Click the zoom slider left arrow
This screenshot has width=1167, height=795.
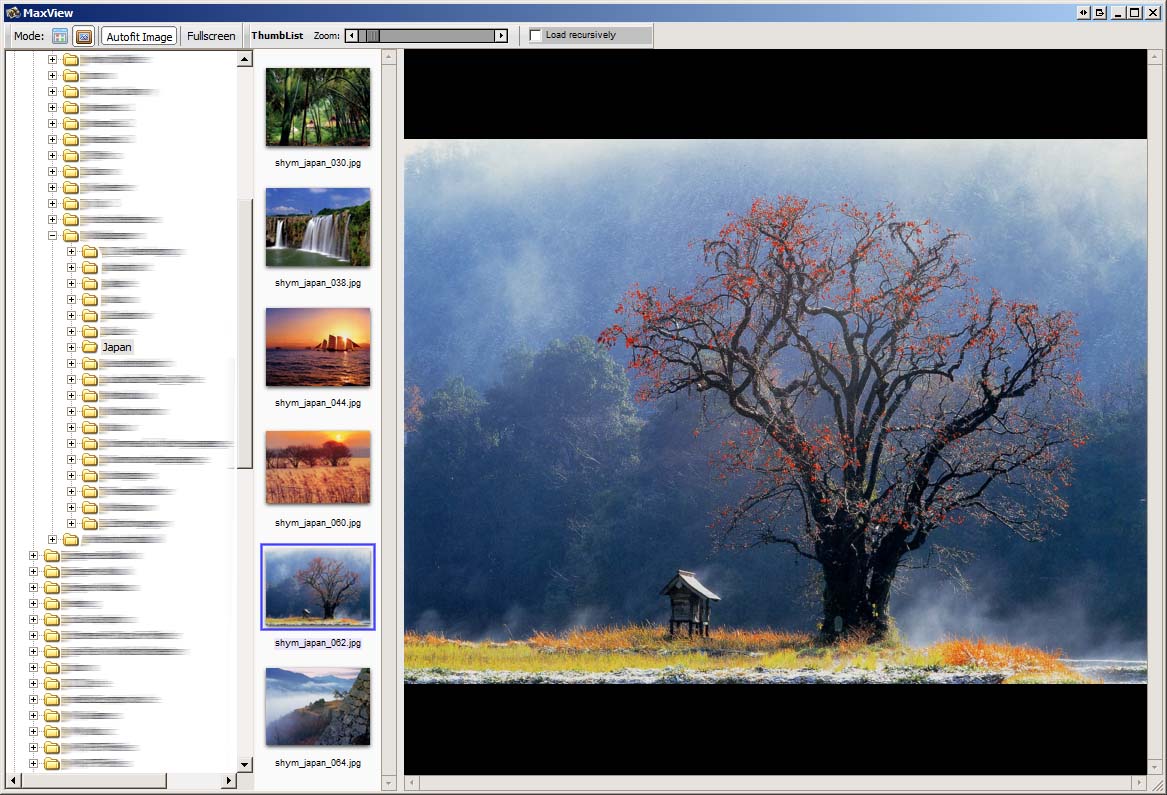tap(351, 36)
